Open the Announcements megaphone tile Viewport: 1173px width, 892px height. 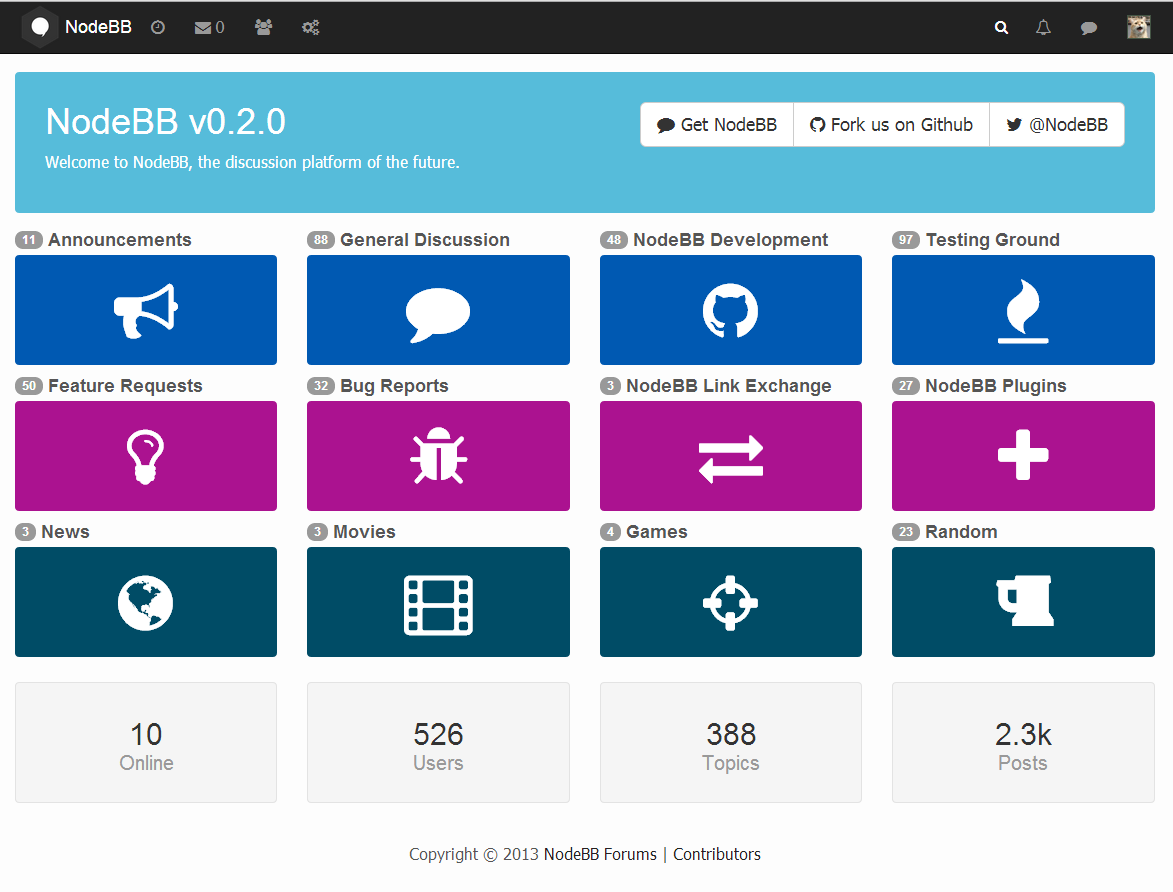coord(146,310)
